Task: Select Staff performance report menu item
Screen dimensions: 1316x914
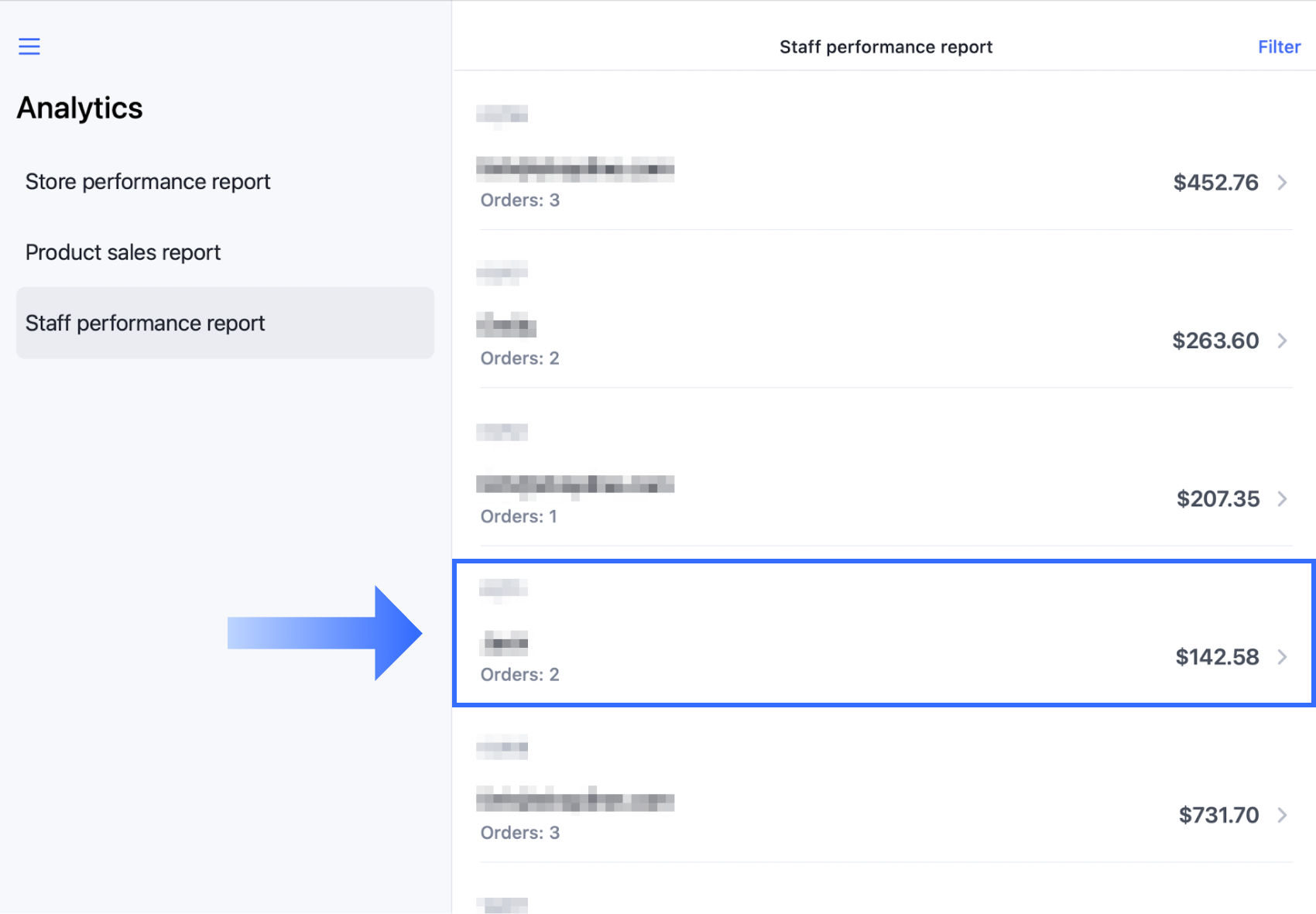Action: 146,323
